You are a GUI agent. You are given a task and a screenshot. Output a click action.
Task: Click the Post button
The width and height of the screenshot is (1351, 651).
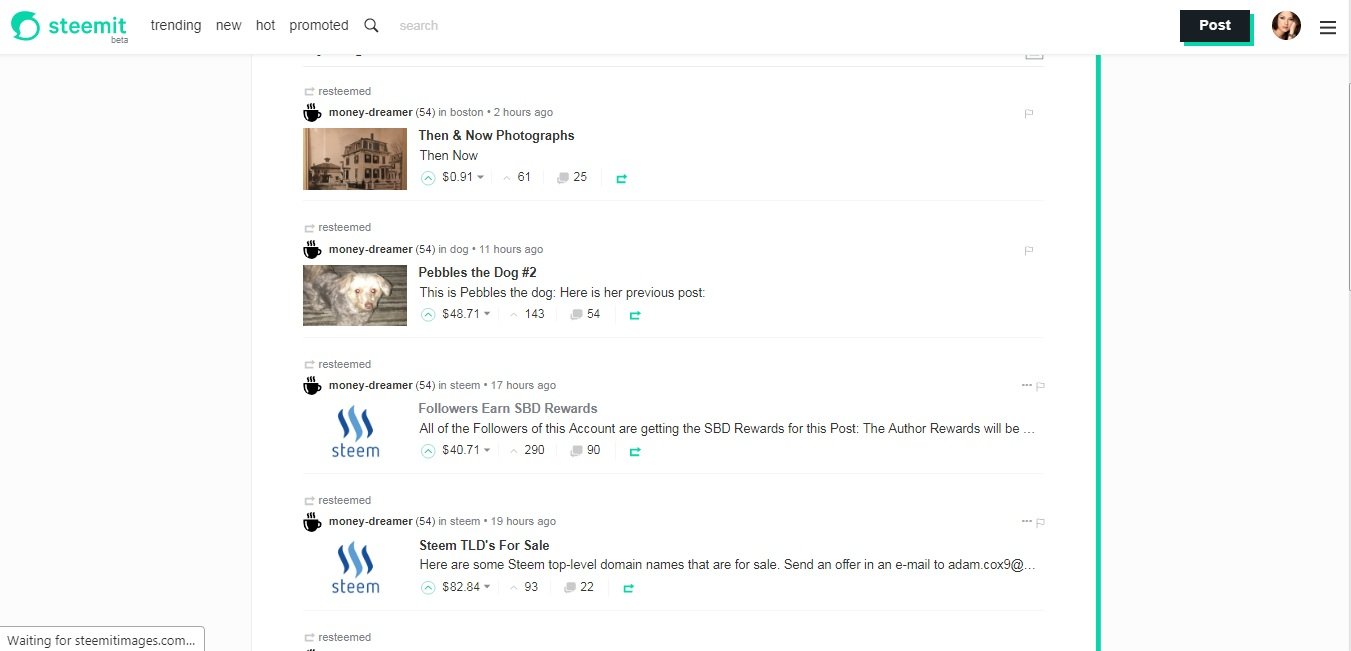click(x=1215, y=26)
